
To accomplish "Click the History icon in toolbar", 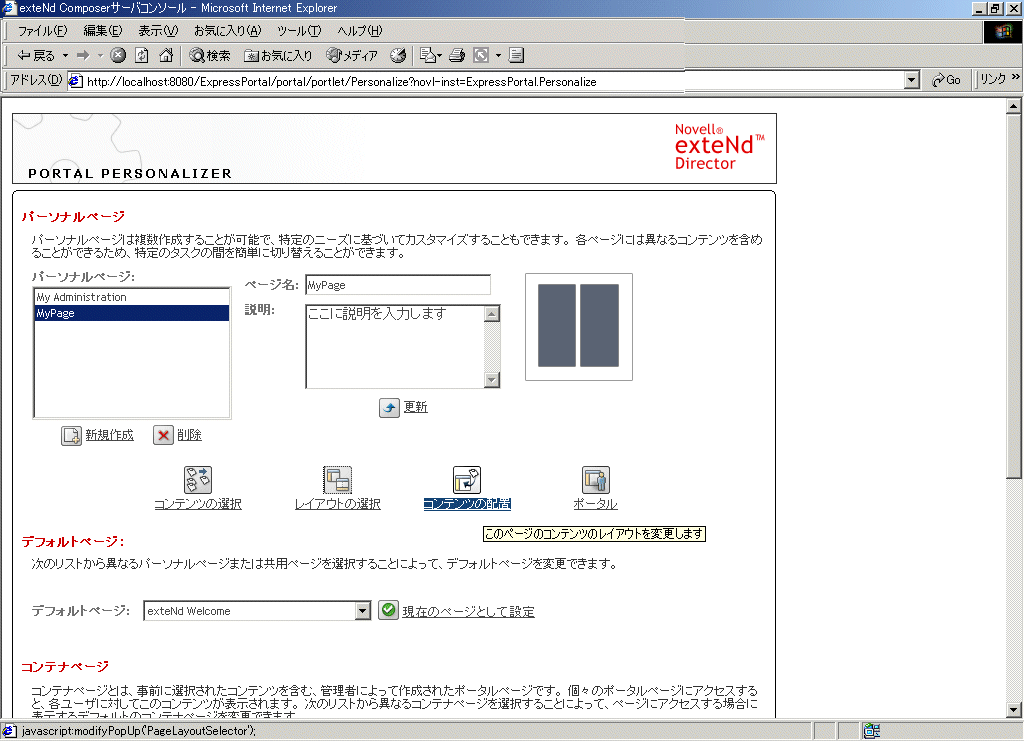I will coord(398,55).
